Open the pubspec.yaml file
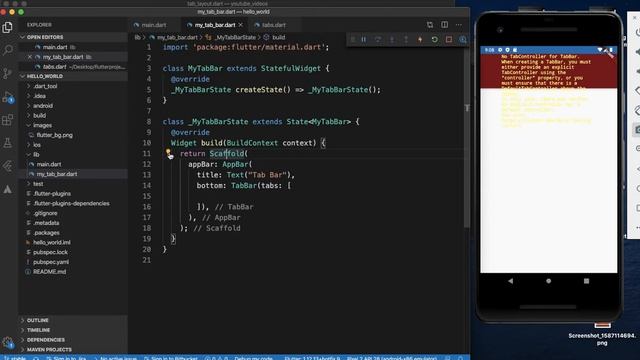This screenshot has height=360, width=640. click(x=73, y=262)
